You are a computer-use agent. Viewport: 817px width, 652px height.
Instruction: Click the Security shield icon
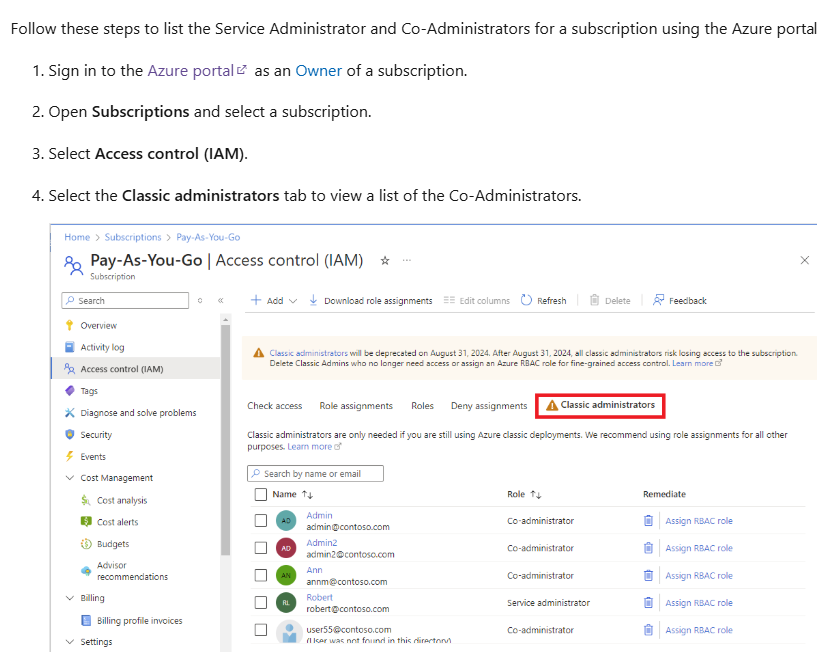click(70, 434)
